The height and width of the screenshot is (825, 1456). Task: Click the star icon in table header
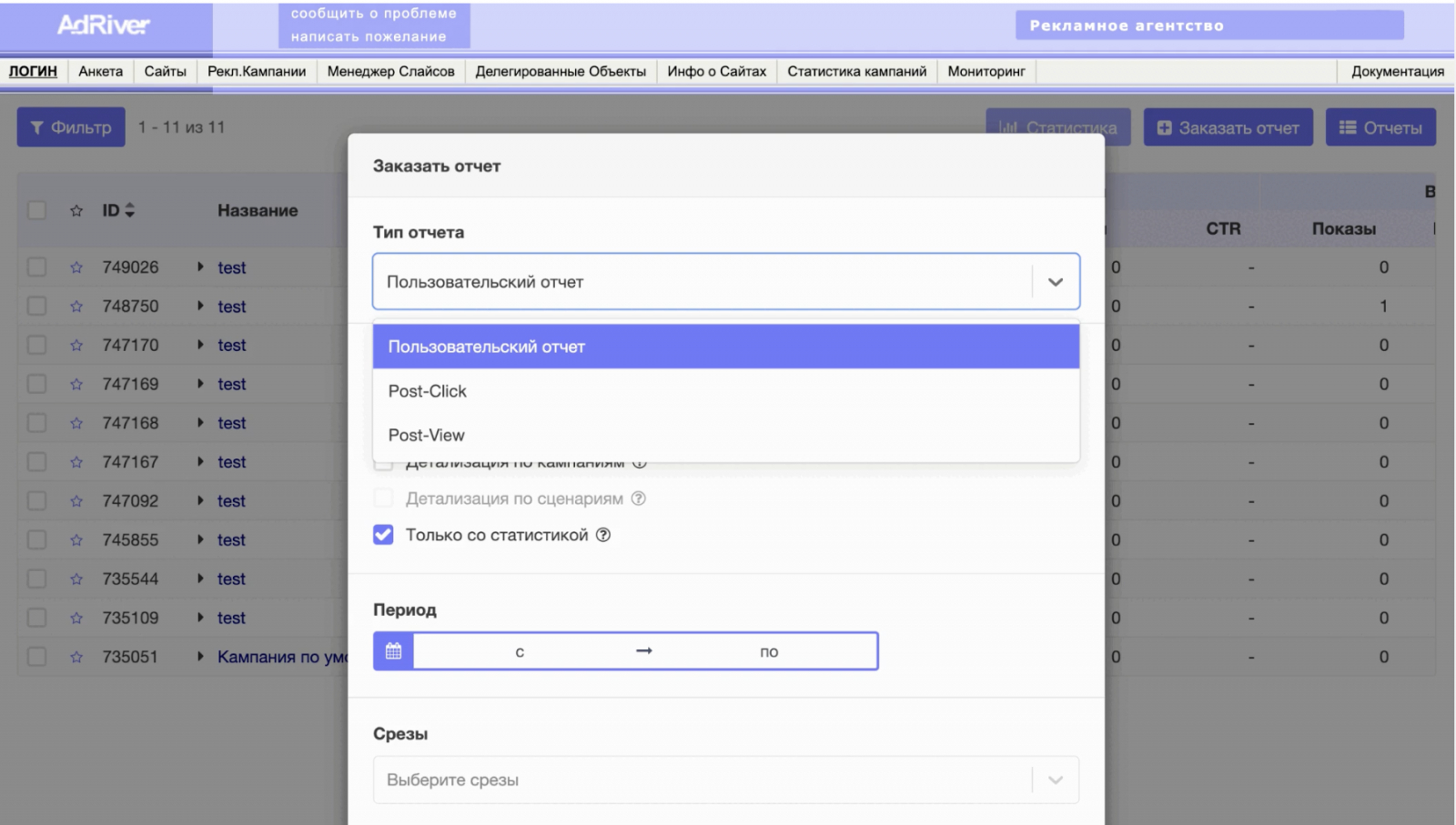76,210
